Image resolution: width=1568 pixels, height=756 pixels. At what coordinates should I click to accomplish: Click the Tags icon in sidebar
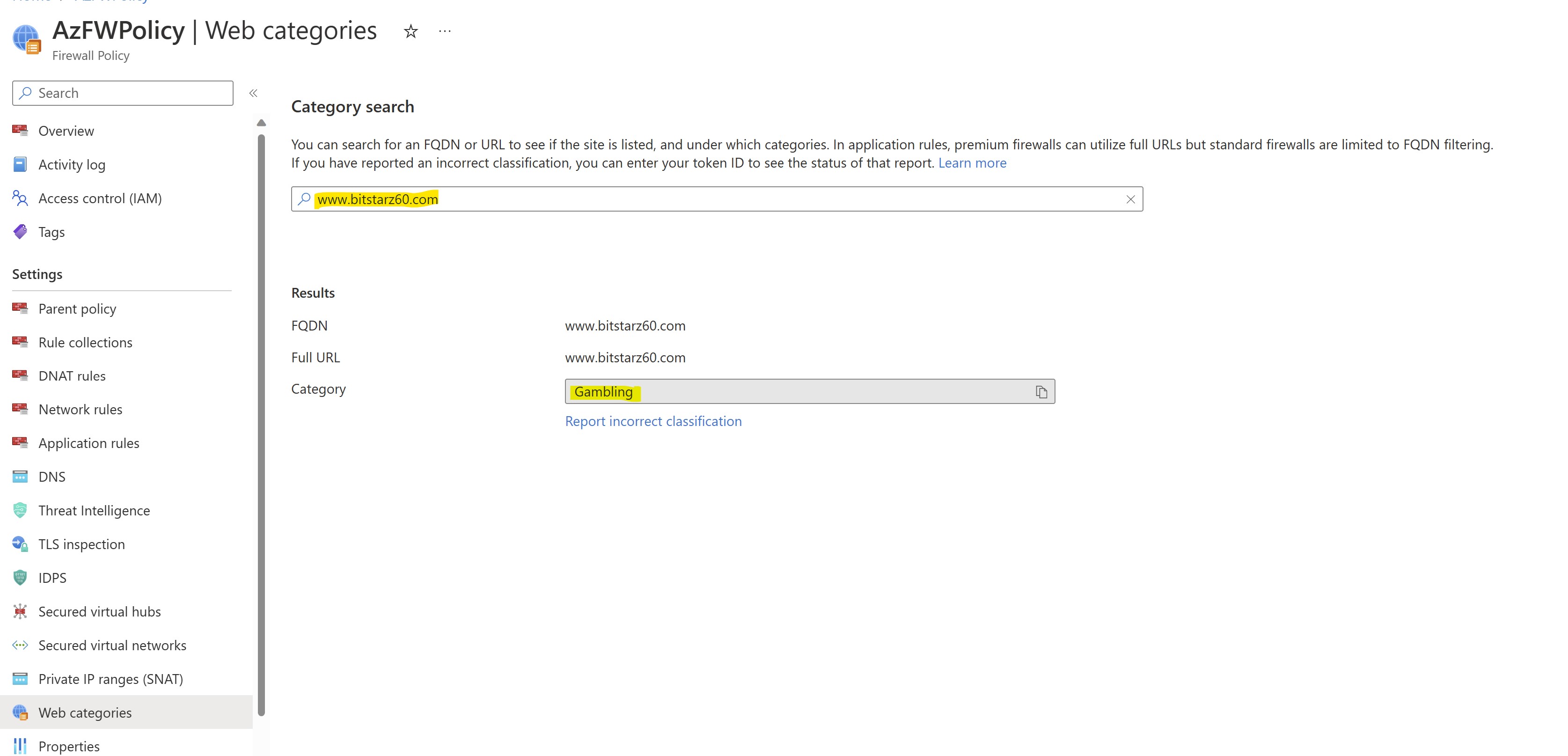click(x=20, y=232)
